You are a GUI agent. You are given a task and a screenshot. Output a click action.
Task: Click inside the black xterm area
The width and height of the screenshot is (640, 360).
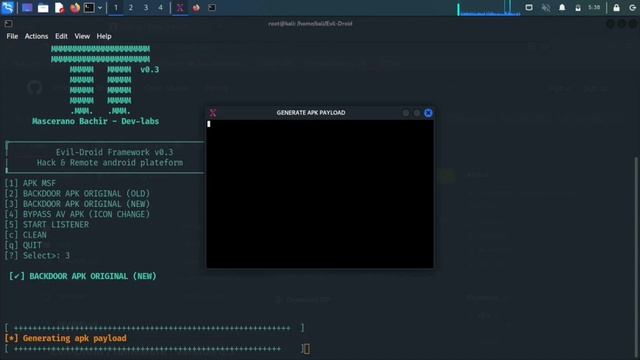click(320, 193)
